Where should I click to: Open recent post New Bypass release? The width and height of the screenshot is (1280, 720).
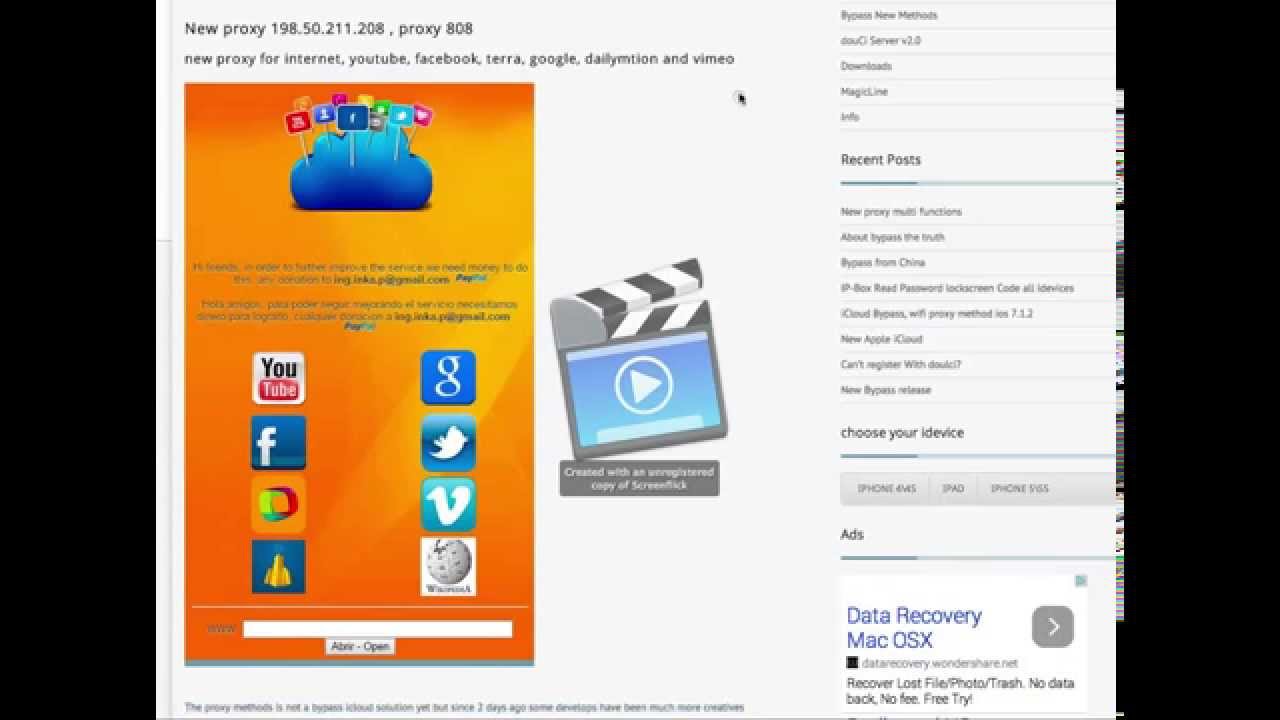point(886,390)
